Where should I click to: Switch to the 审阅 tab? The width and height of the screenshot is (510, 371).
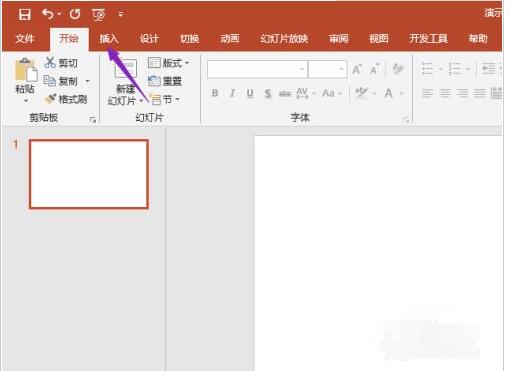point(339,39)
